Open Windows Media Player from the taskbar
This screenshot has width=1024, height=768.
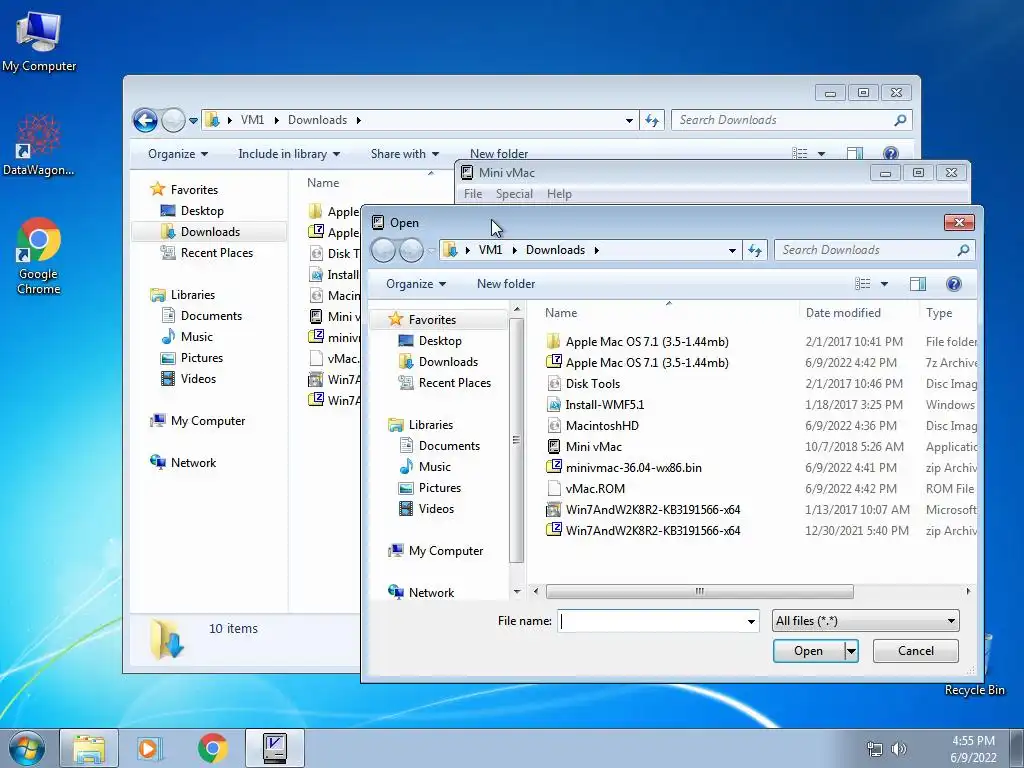point(150,748)
